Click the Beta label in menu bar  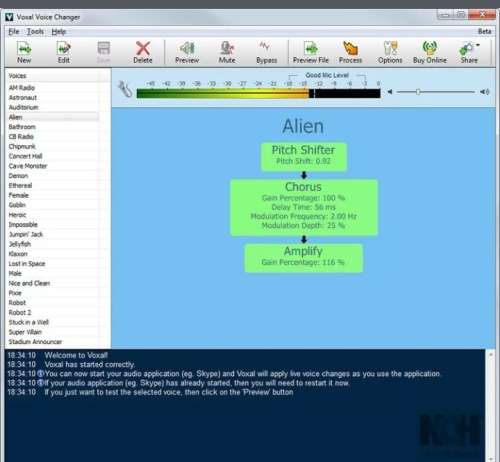(x=484, y=31)
